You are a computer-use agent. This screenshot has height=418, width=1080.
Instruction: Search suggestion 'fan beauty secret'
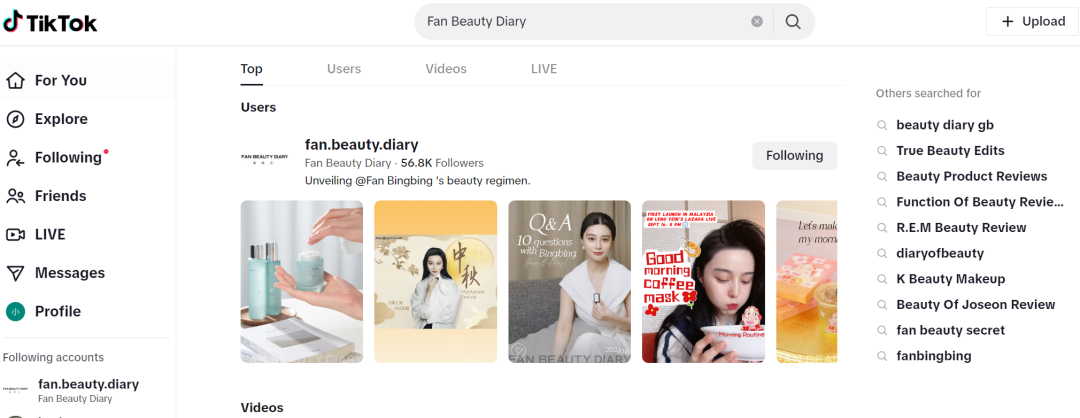pos(950,331)
